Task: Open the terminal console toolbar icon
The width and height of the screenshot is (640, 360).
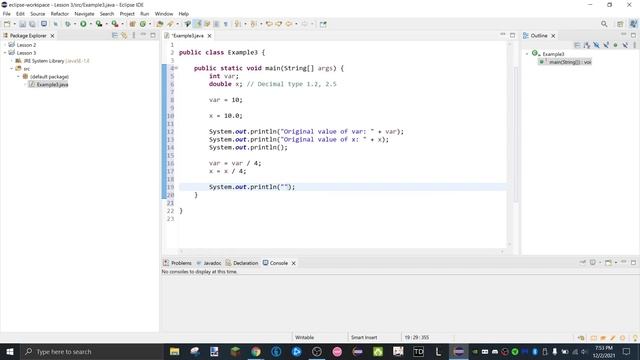Action: pos(44,24)
